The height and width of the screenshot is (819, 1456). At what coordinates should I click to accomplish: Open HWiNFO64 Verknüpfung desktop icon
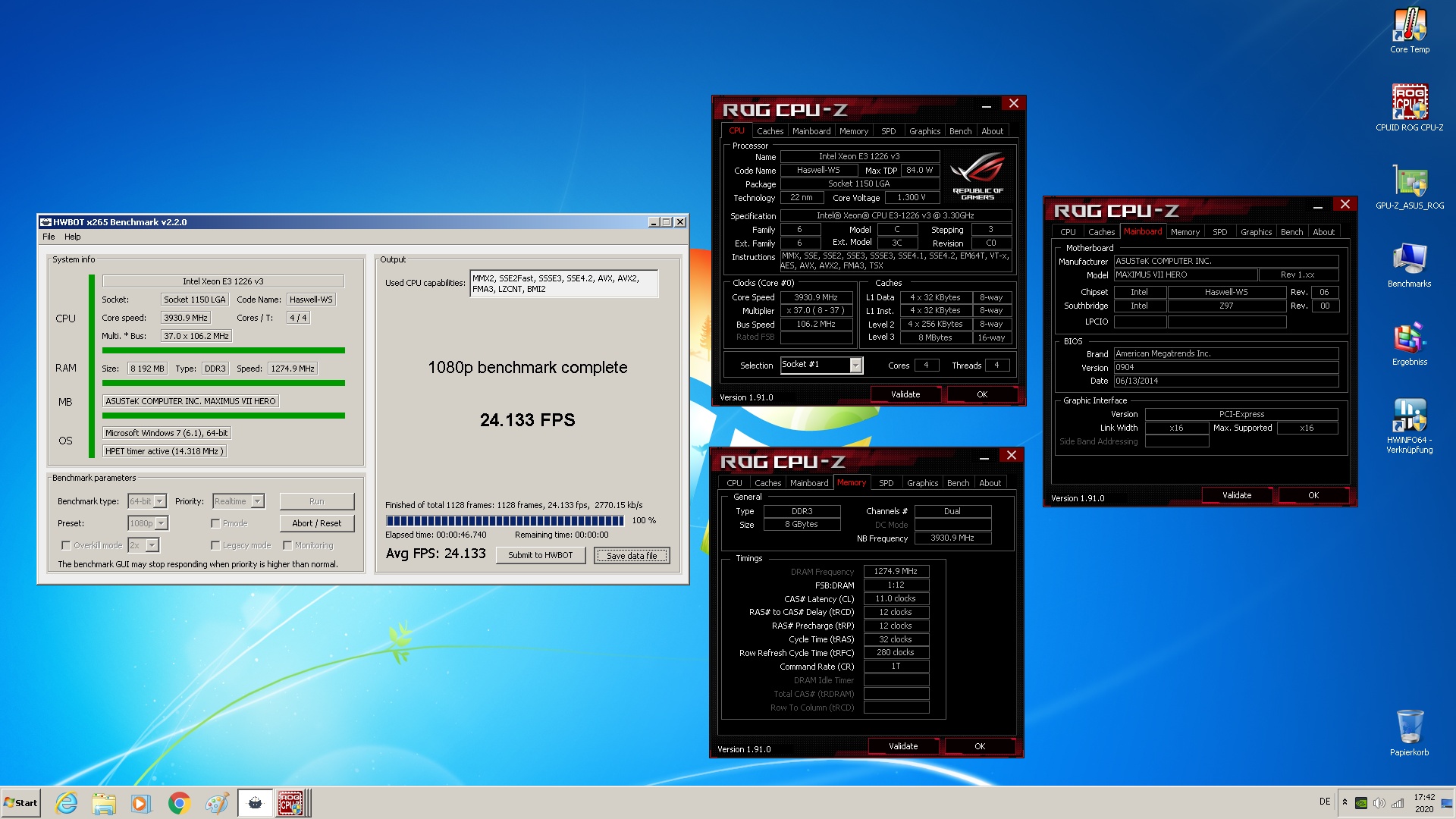coord(1409,426)
